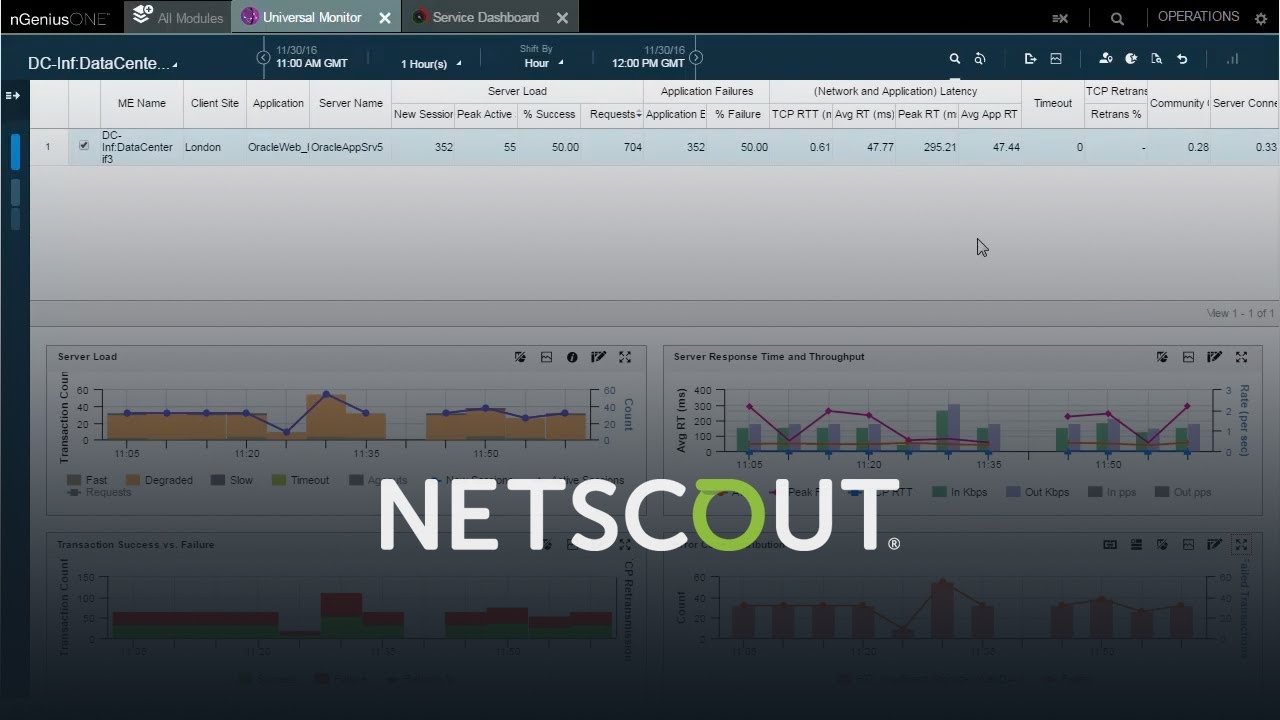This screenshot has width=1280, height=720.
Task: Toggle the Out pps legend series
Action: pos(1183,492)
